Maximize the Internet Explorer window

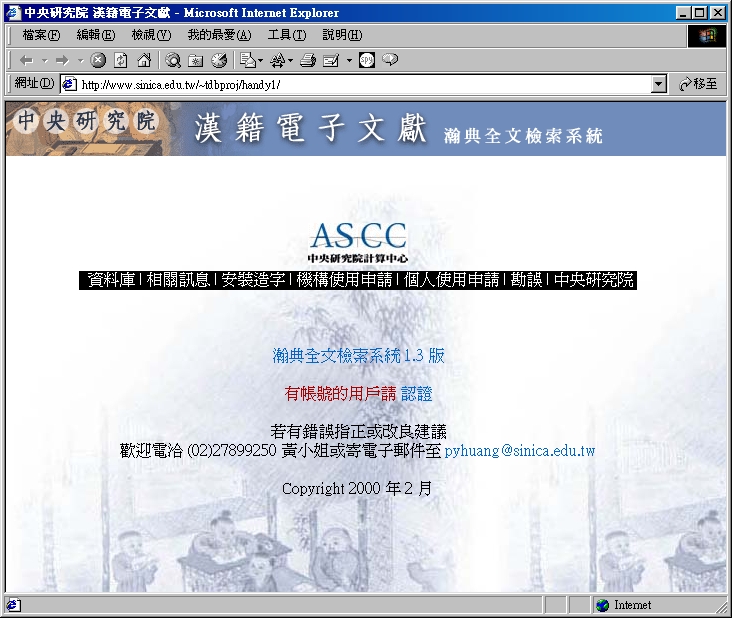(699, 13)
